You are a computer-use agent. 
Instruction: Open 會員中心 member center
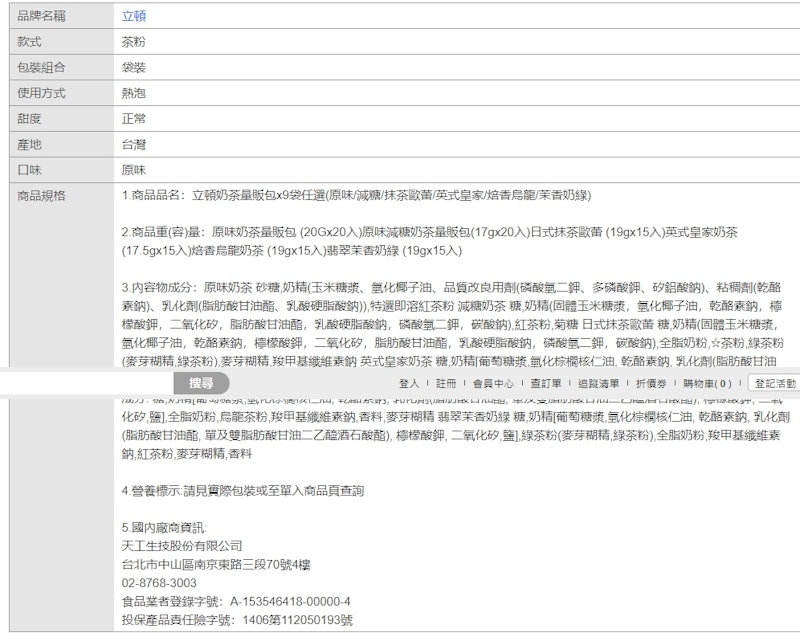point(493,384)
